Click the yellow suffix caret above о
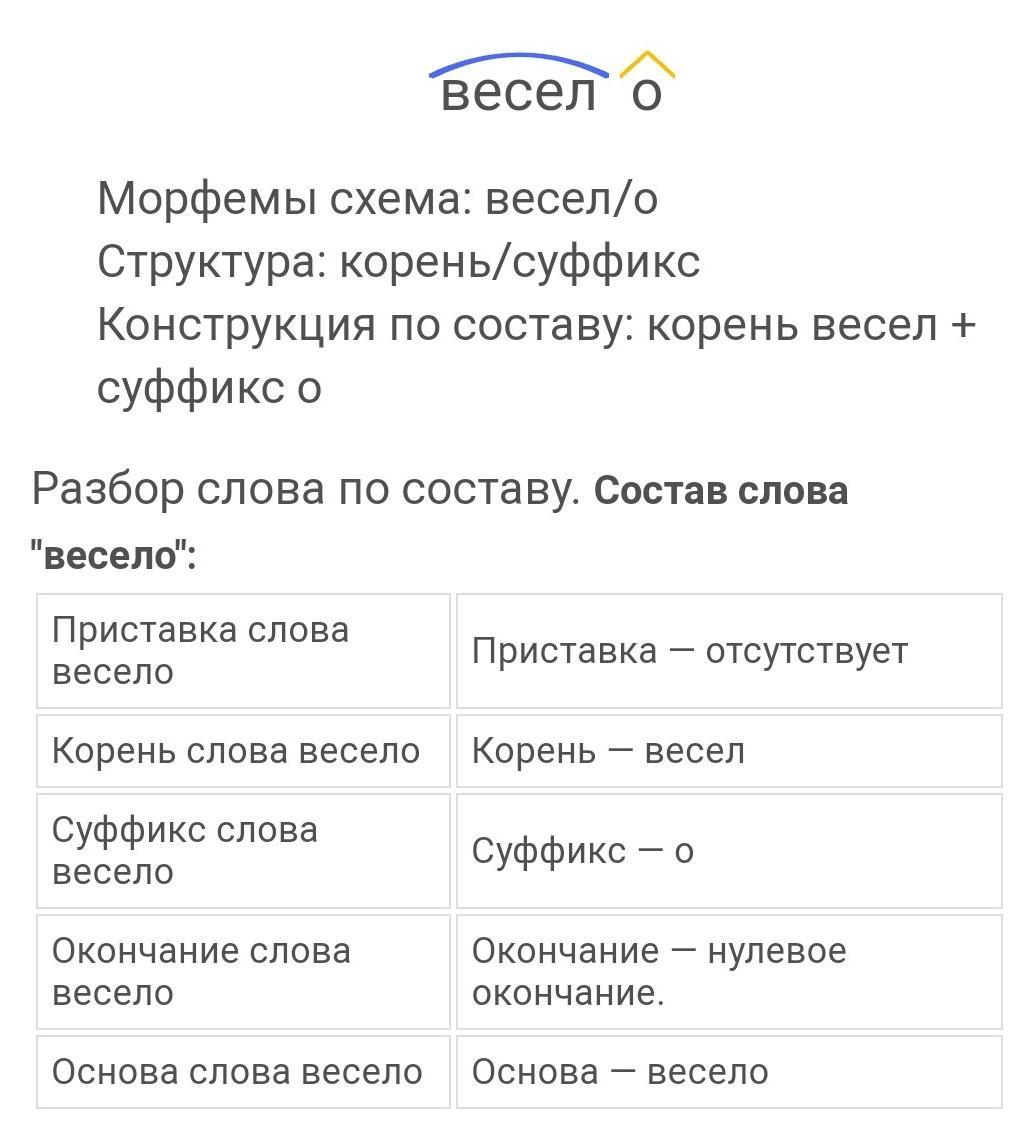This screenshot has width=1033, height=1123. point(647,65)
